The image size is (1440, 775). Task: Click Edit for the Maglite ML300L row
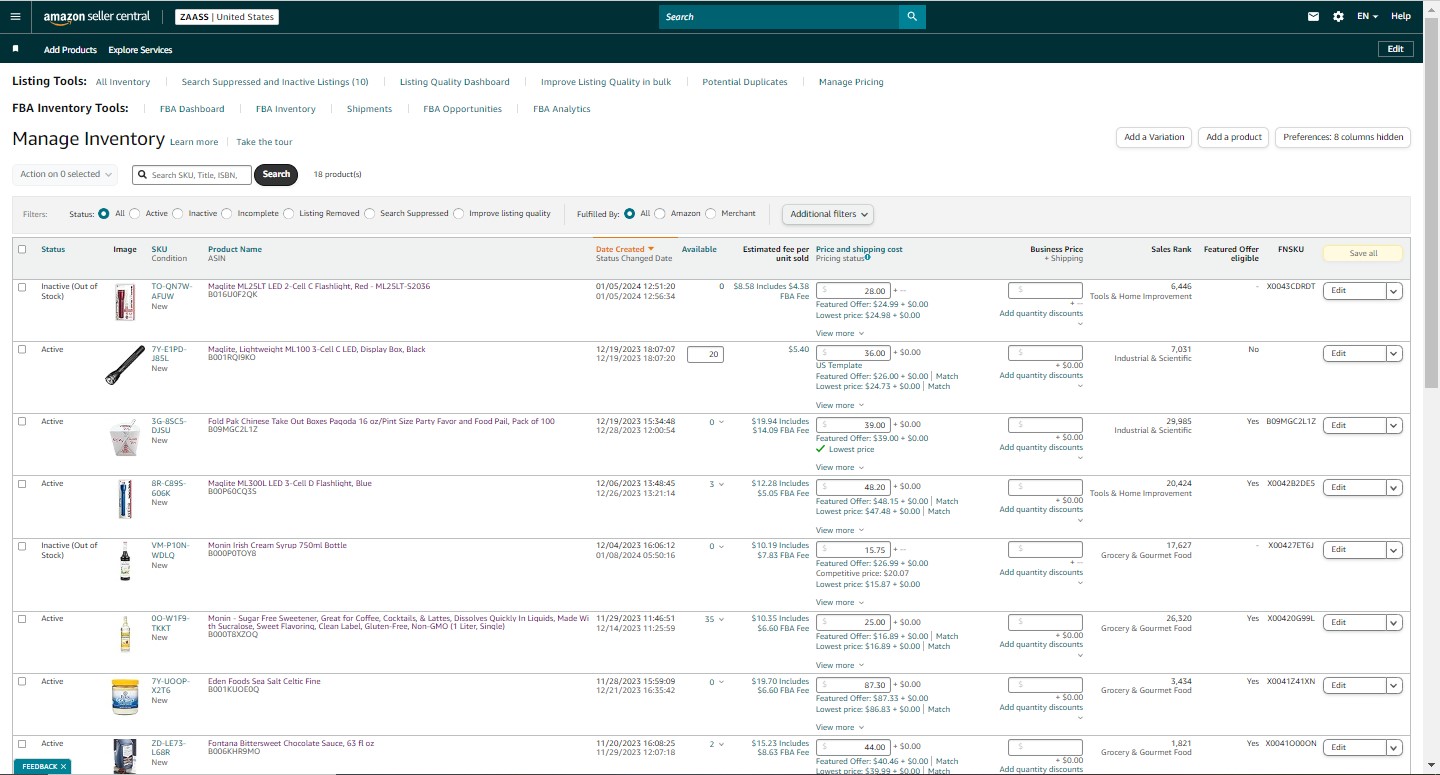tap(1354, 488)
